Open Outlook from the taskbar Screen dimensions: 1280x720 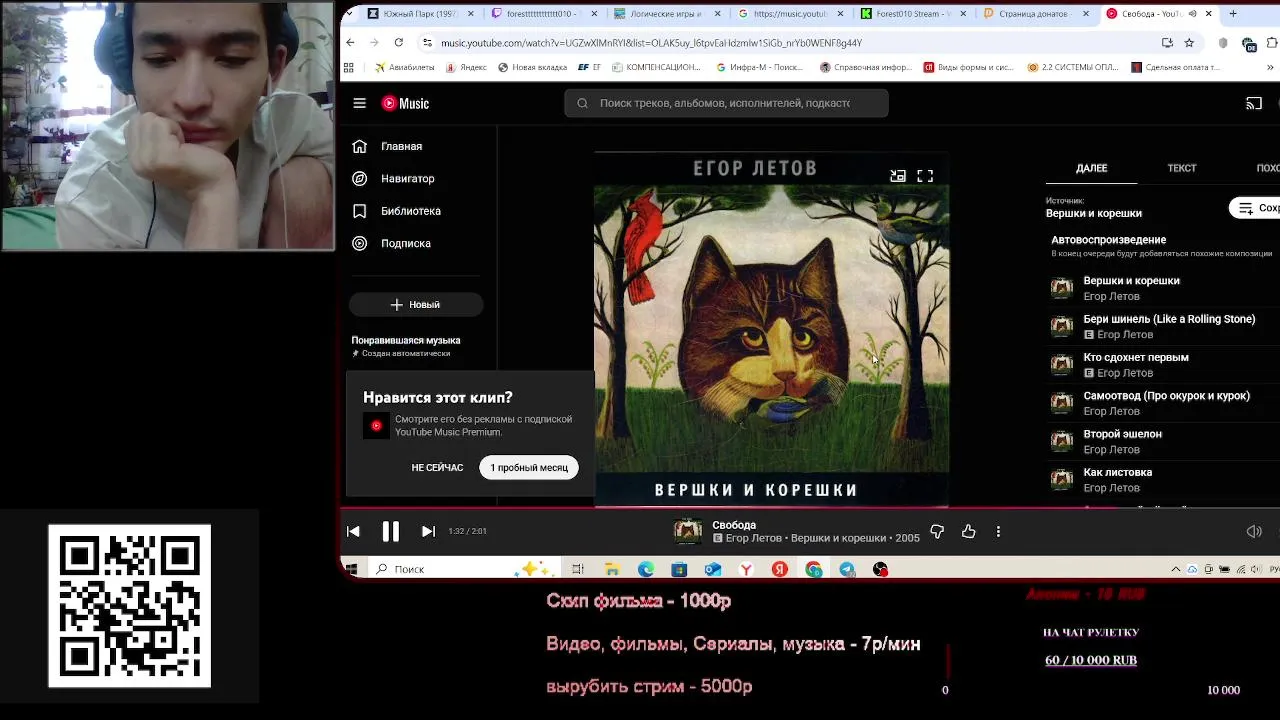[x=712, y=569]
